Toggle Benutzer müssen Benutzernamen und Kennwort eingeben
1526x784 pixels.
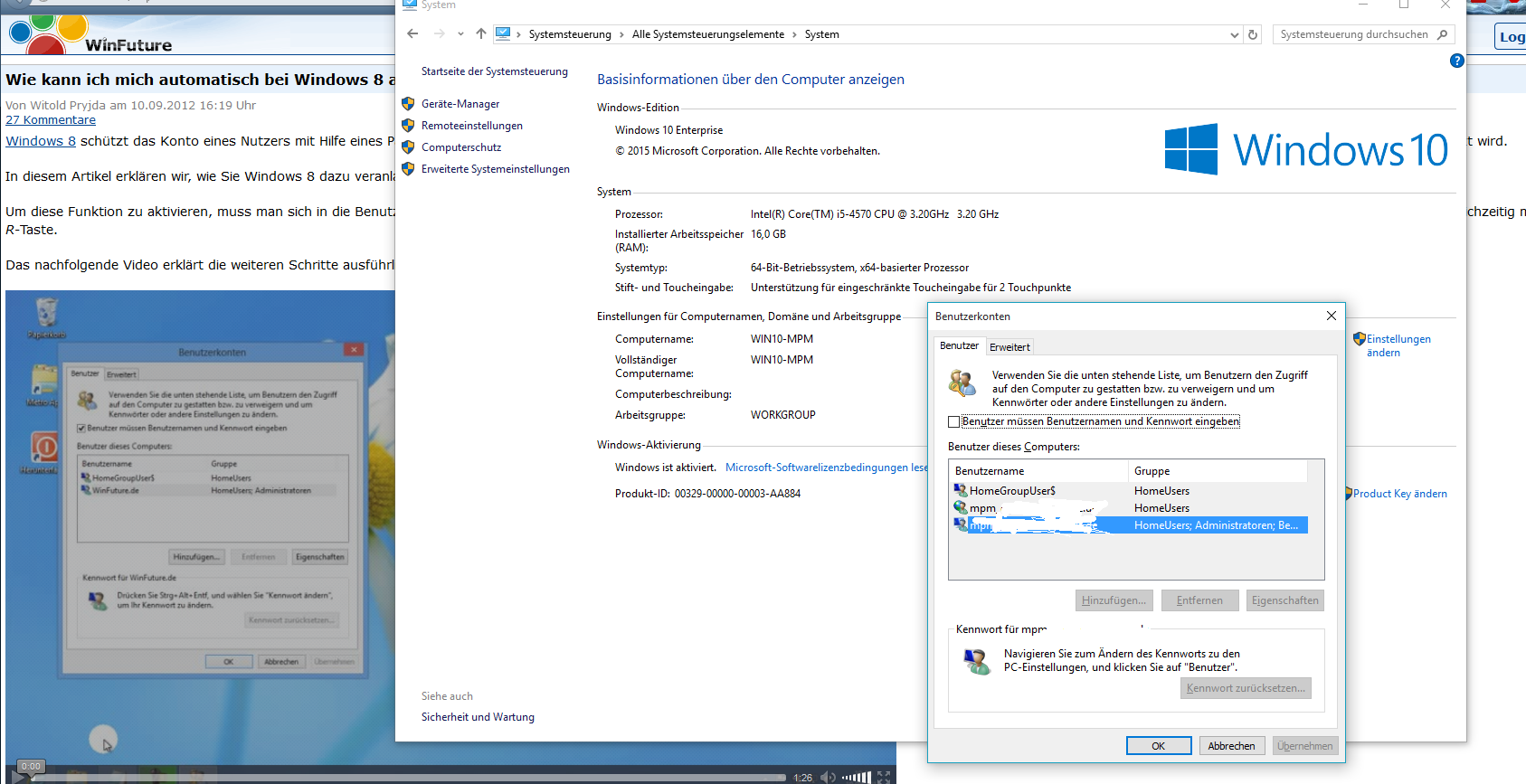953,421
